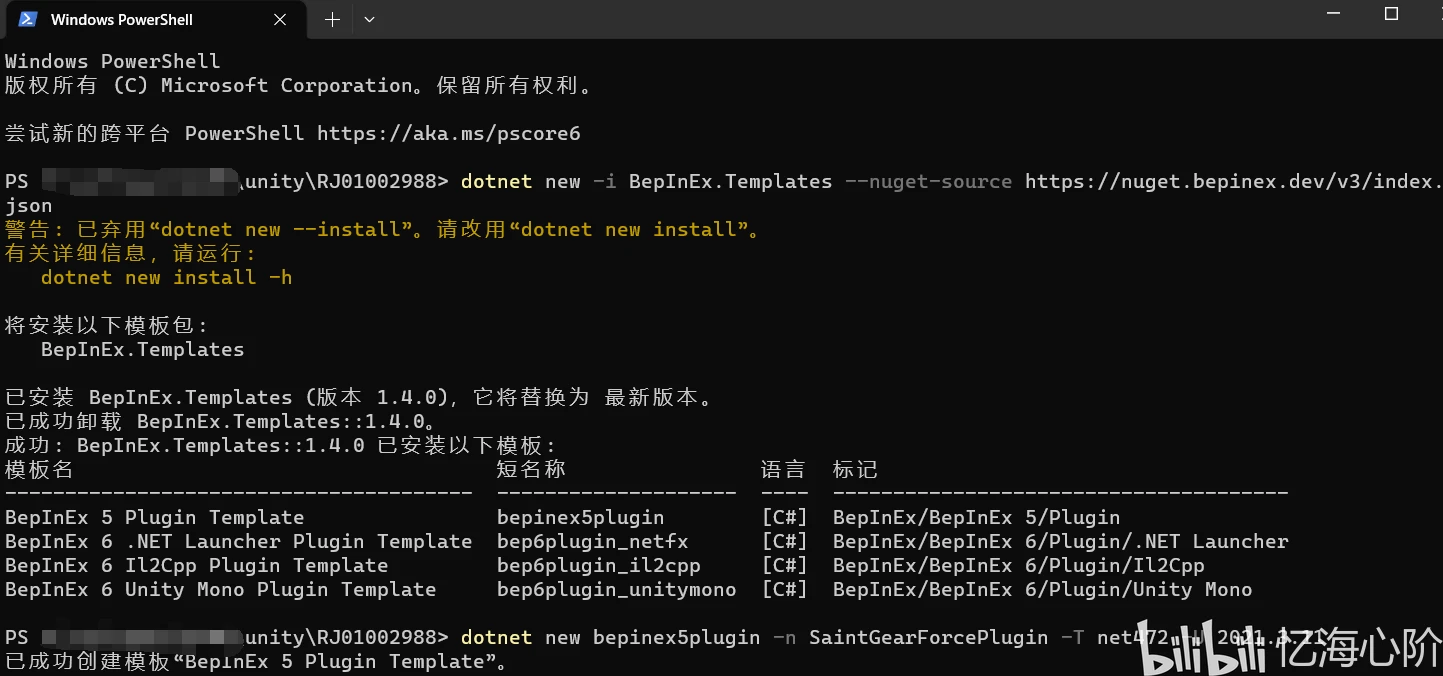Click the yellow "dotnet new install -h" hint
The width and height of the screenshot is (1443, 676).
click(166, 277)
